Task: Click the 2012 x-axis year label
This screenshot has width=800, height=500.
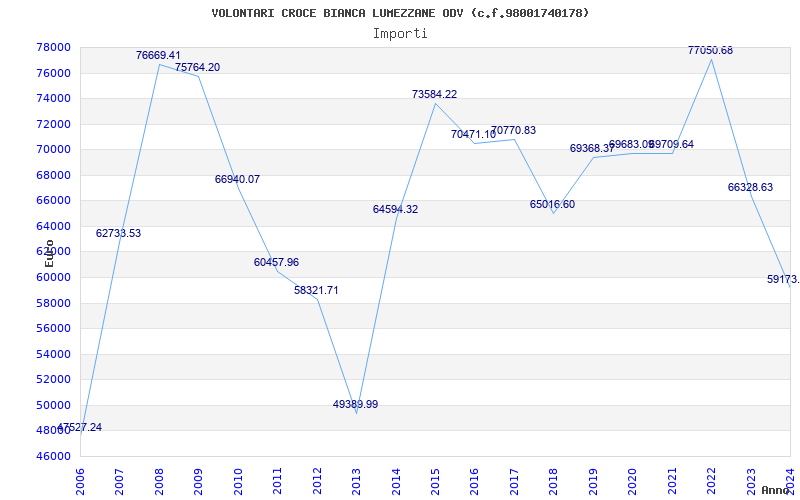Action: coord(317,482)
